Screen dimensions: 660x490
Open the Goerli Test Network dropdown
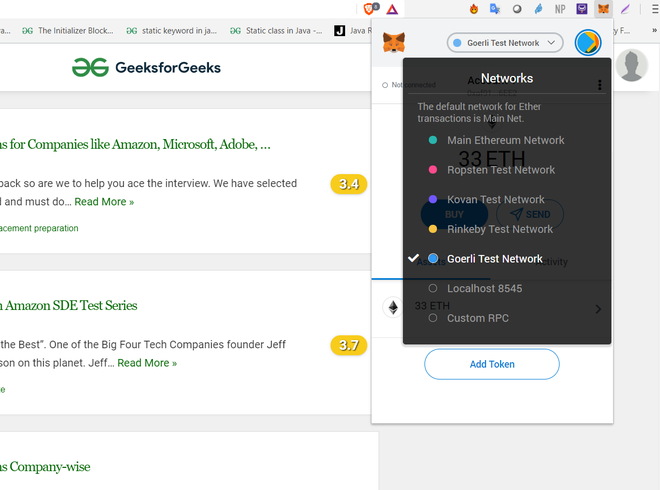505,43
